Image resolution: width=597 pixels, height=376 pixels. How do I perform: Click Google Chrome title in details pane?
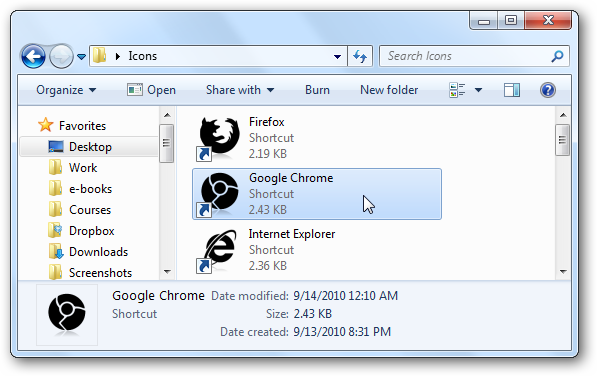point(158,296)
